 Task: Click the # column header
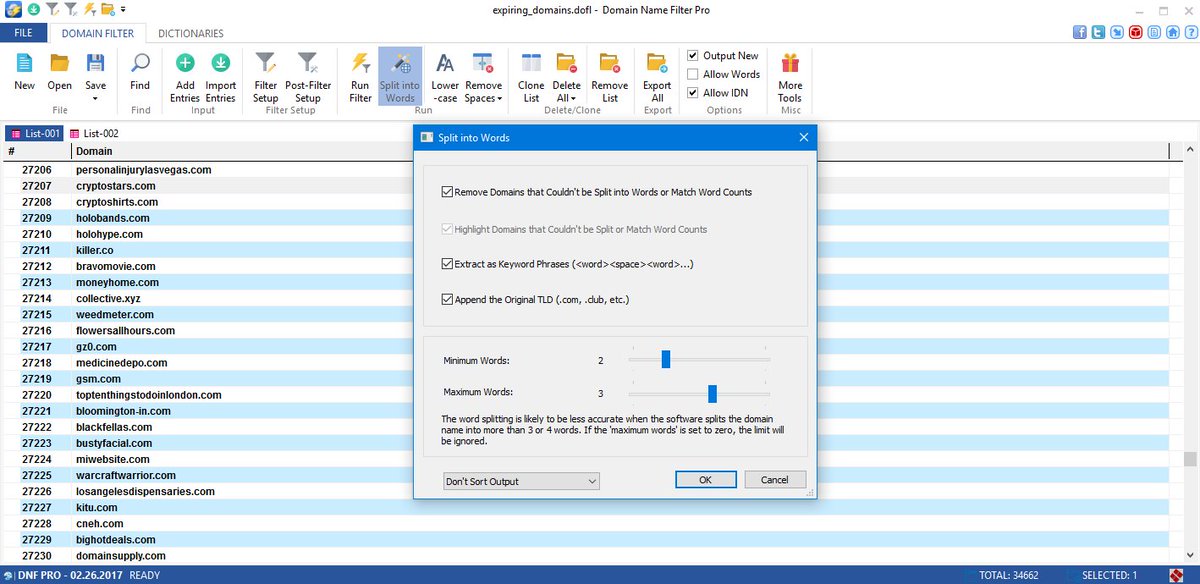pyautogui.click(x=36, y=151)
